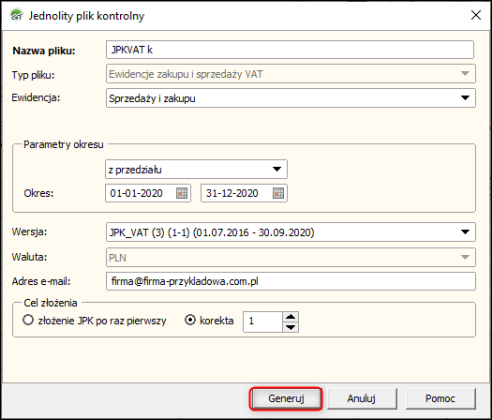The height and width of the screenshot is (420, 492).
Task: Open the Waluta PLN dropdown arrow
Action: [x=465, y=257]
